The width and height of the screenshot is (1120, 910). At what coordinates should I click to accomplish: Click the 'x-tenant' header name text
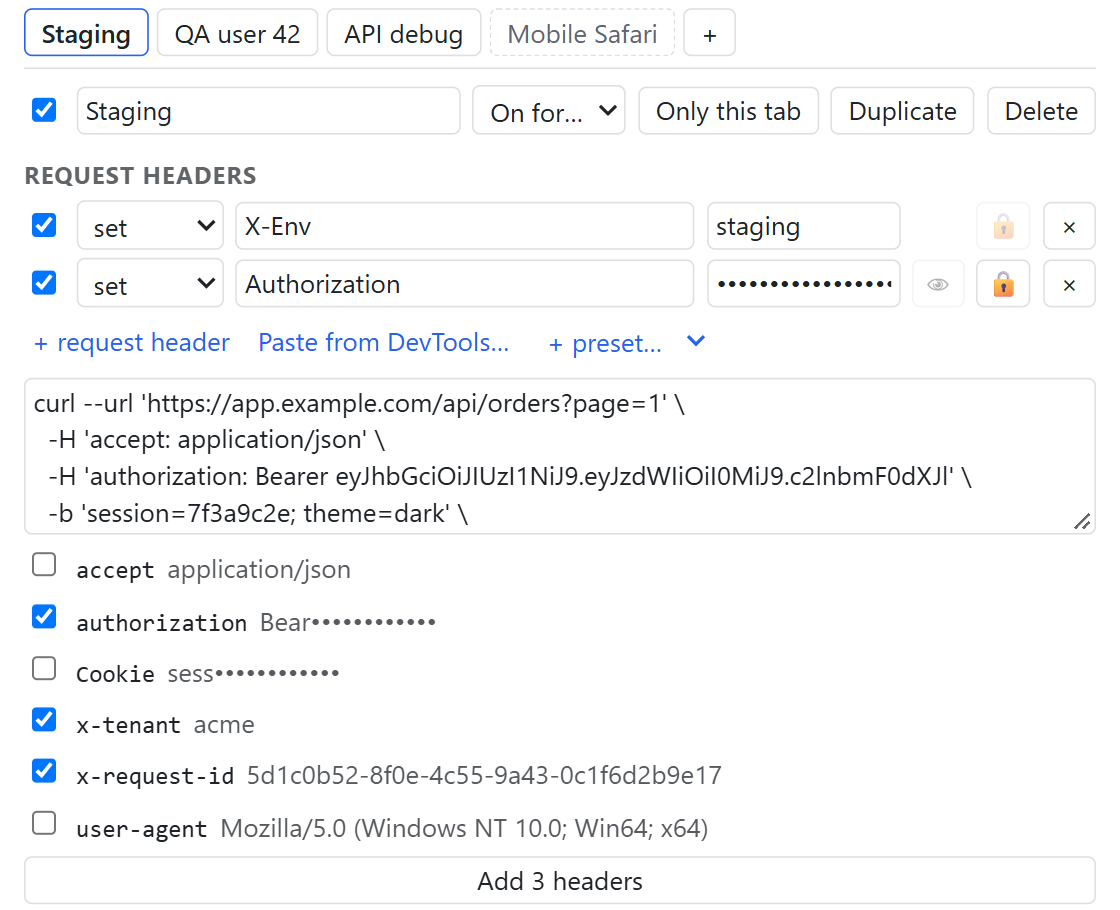129,725
